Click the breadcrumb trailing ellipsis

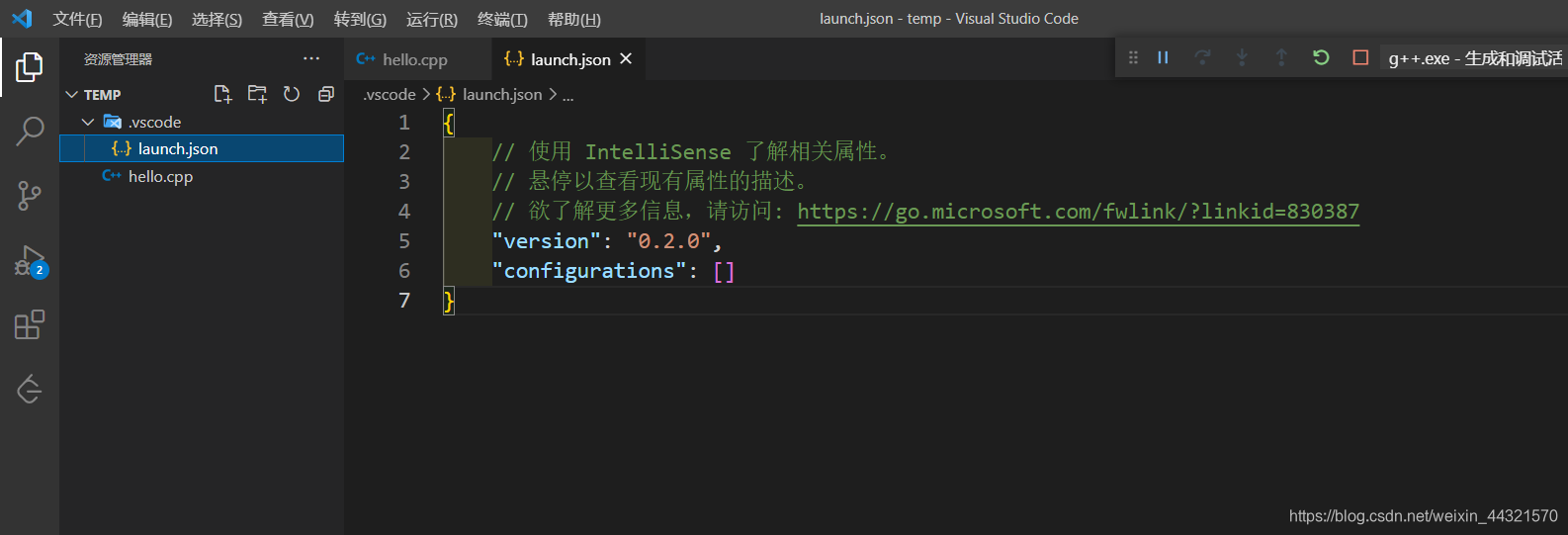click(567, 95)
